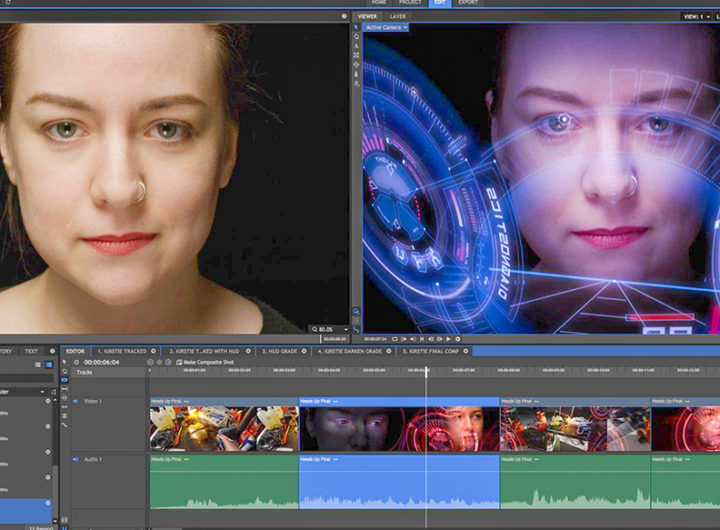Select the first green Heads Up Final audio clip
The height and width of the screenshot is (530, 720).
point(224,482)
